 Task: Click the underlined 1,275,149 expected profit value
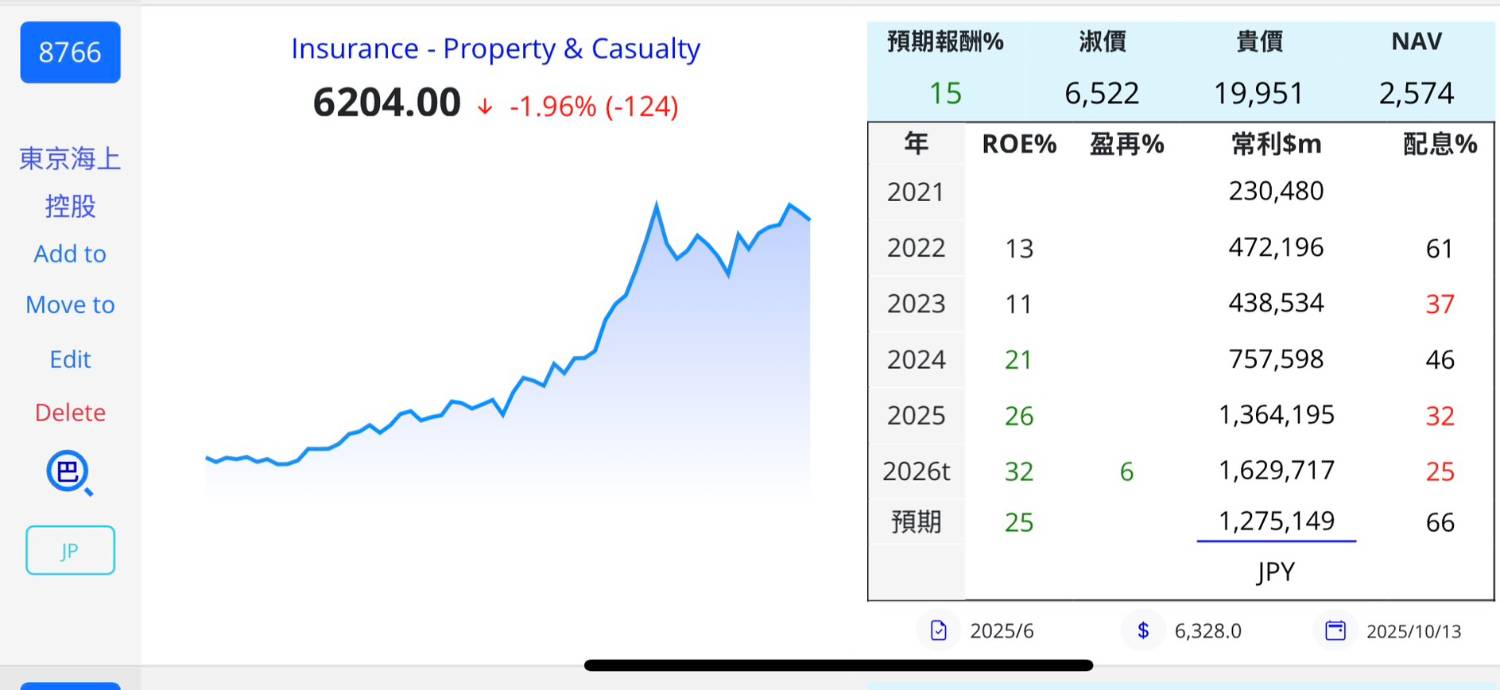1276,521
